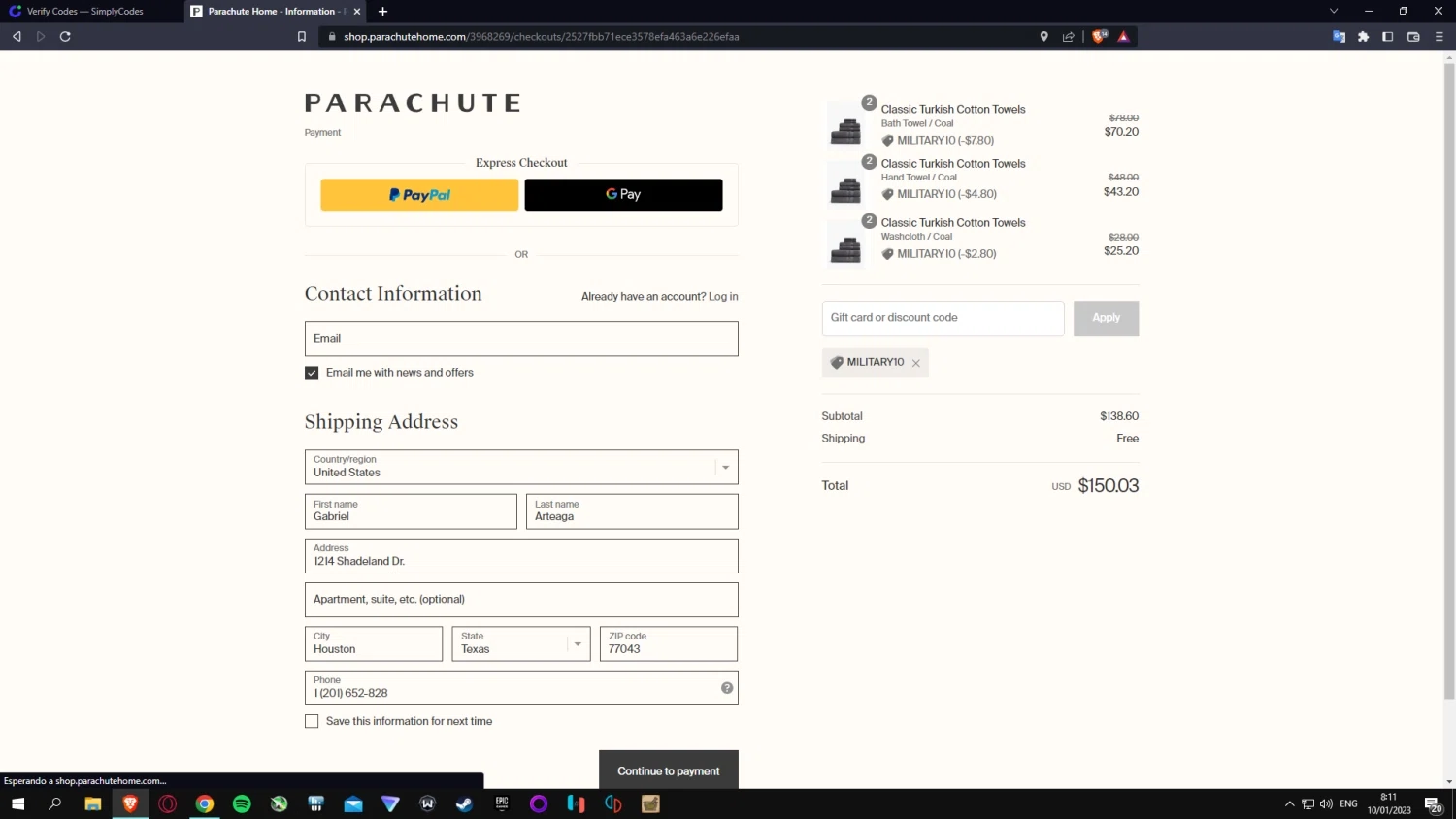Open the Epic Games launcher taskbar icon
Viewport: 1456px width, 819px height.
tap(502, 803)
